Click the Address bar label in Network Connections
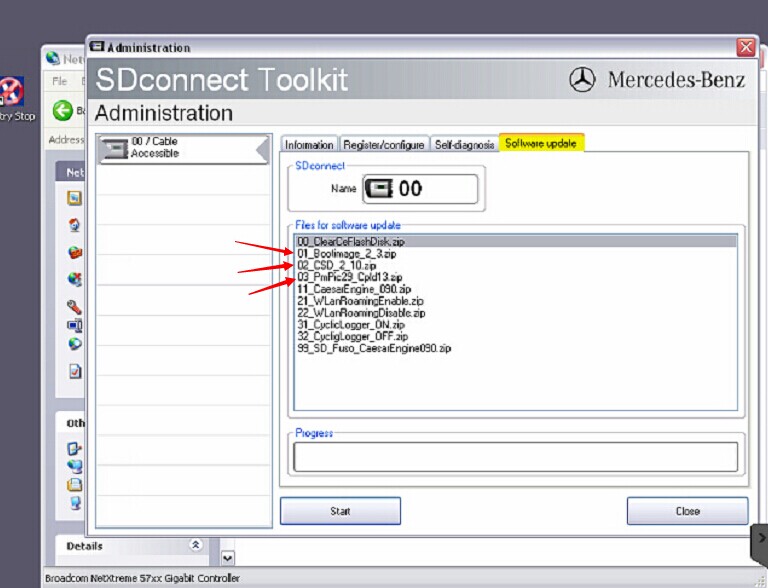 67,140
